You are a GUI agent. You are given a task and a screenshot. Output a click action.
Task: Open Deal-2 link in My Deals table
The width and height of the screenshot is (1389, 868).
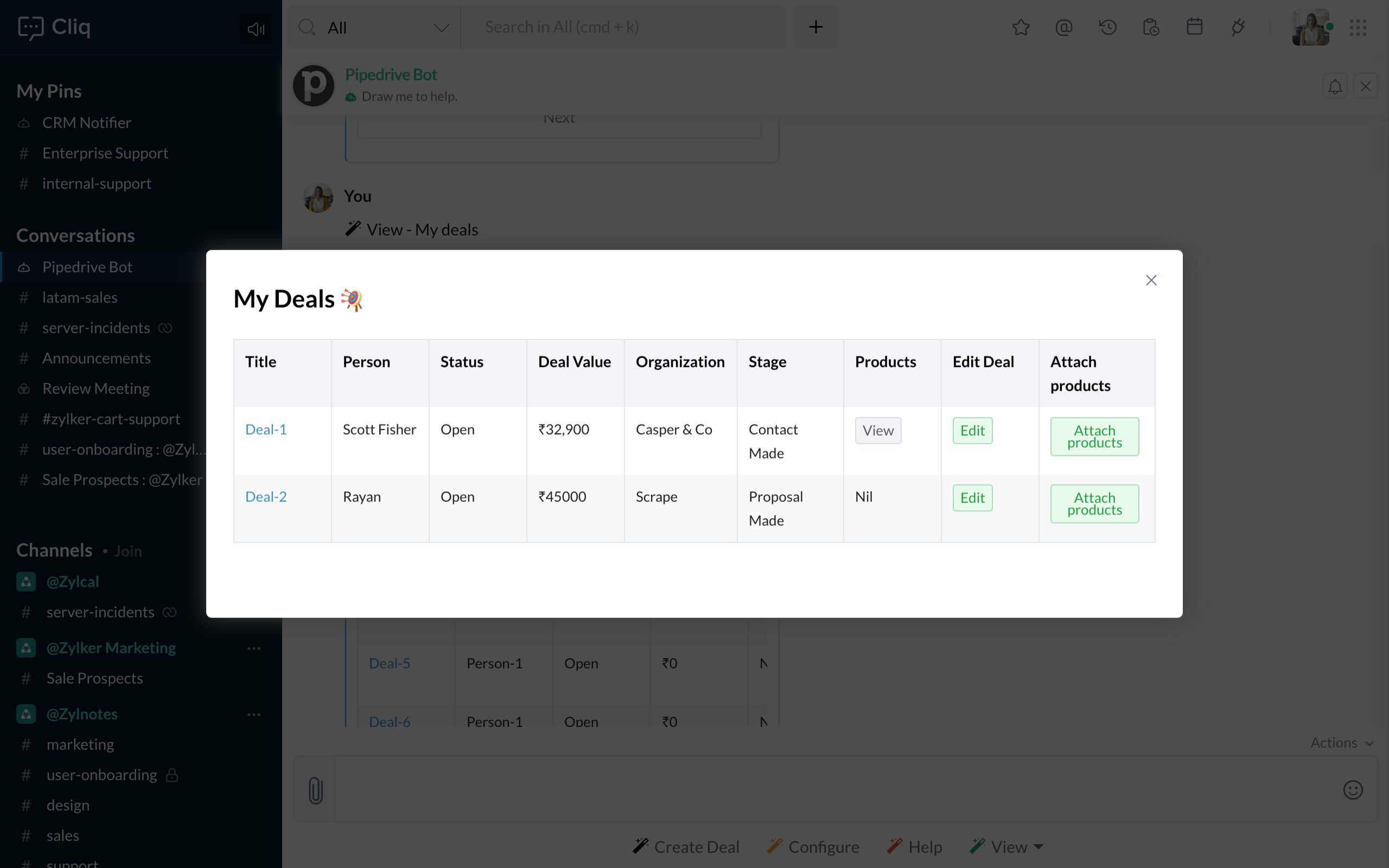[266, 496]
